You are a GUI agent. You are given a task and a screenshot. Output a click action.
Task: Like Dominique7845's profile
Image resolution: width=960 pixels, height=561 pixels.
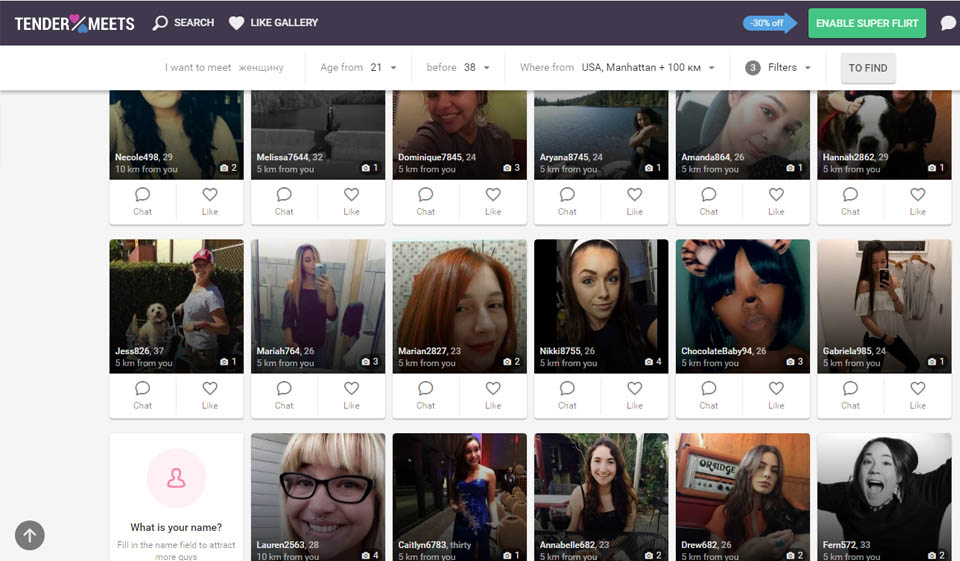point(493,200)
